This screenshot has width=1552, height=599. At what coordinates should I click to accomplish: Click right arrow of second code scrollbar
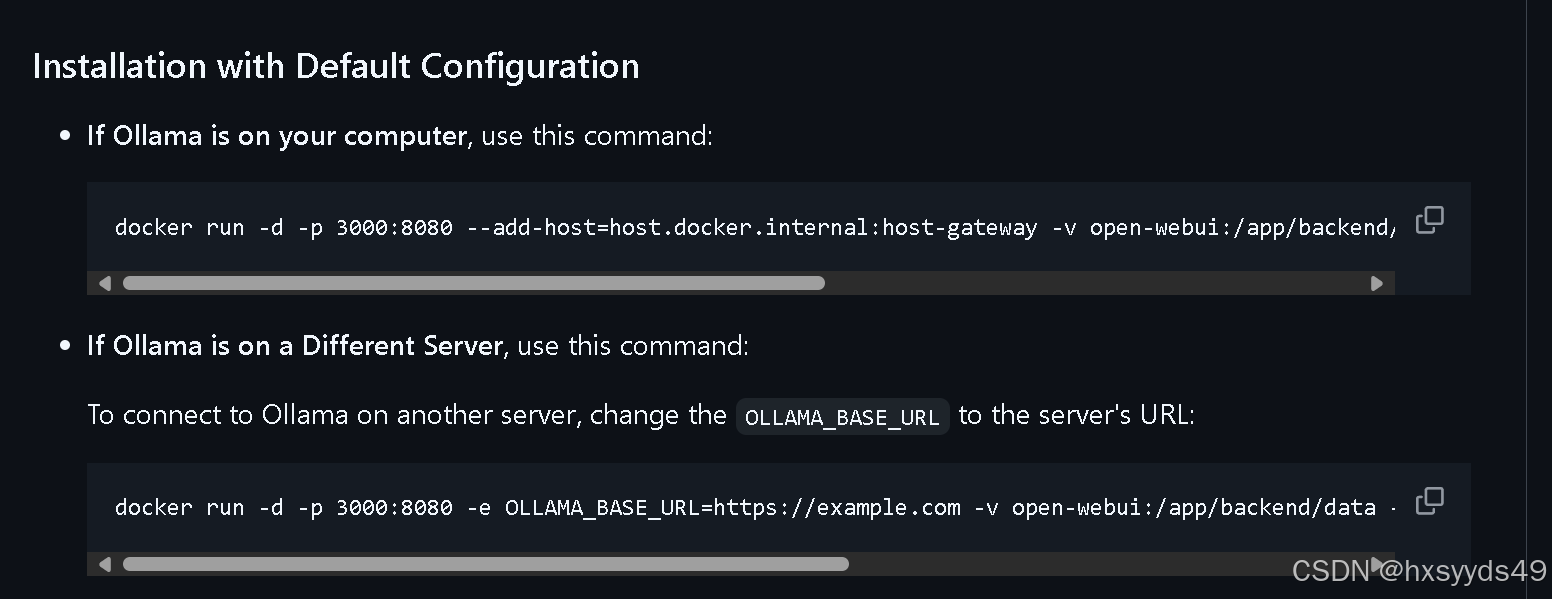[x=1377, y=564]
